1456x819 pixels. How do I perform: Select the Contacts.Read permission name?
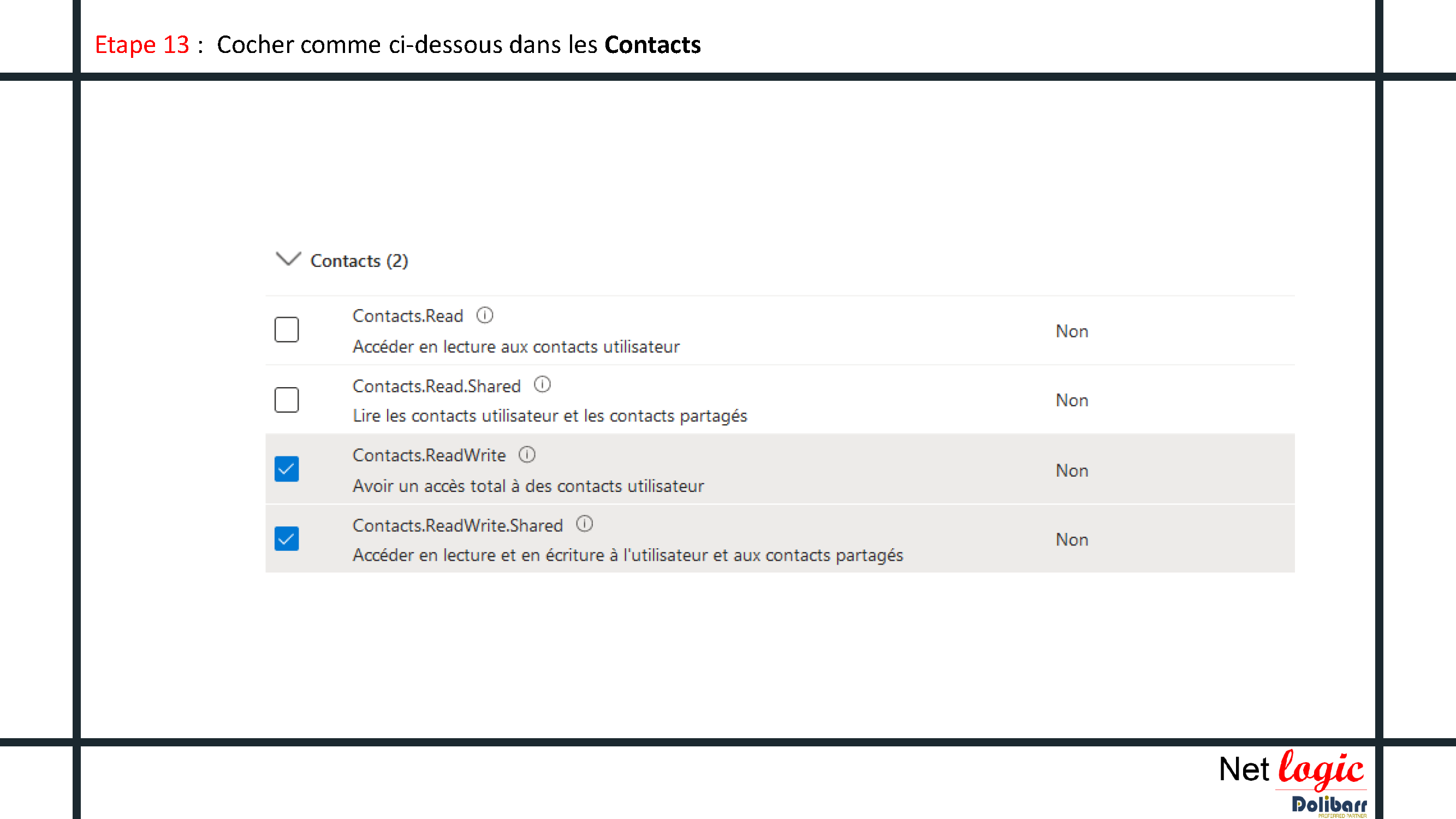(x=407, y=316)
